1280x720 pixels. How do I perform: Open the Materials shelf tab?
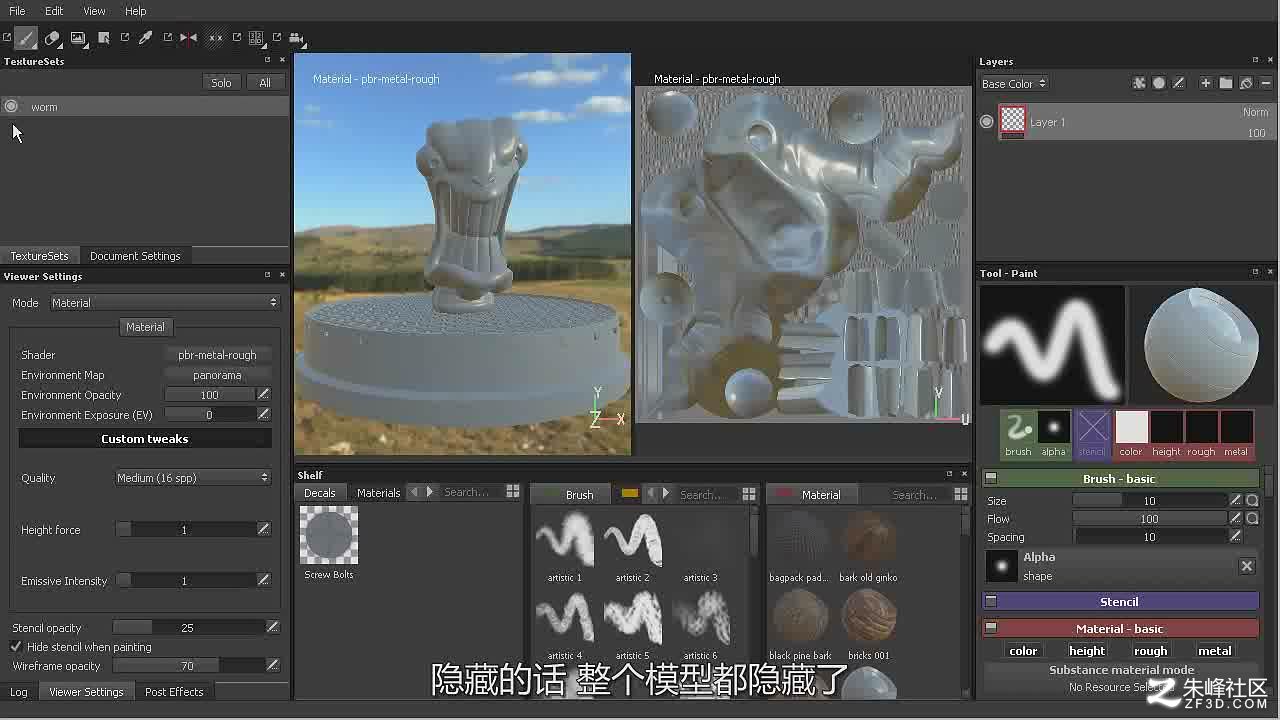point(378,493)
